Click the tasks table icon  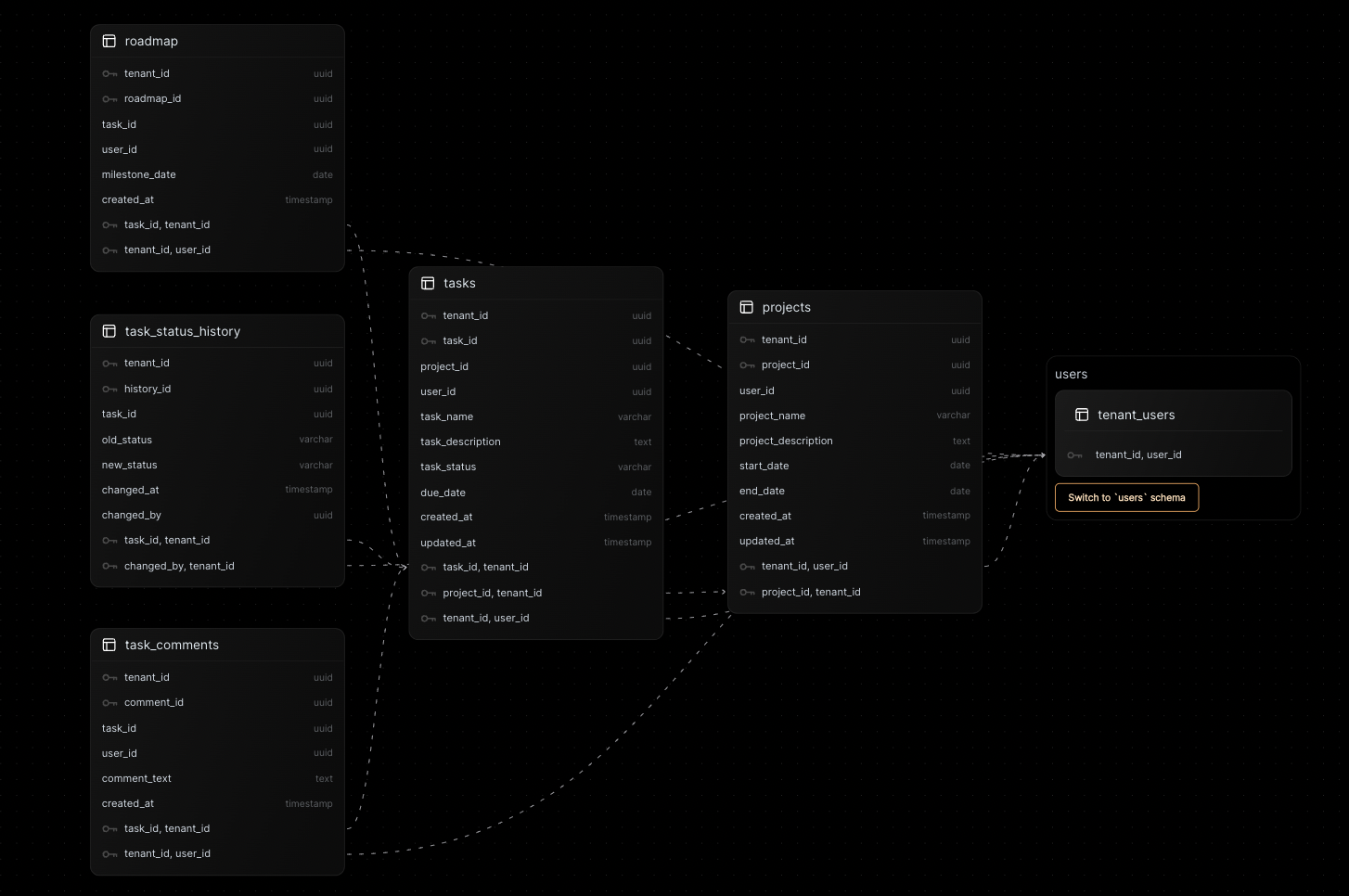[428, 283]
